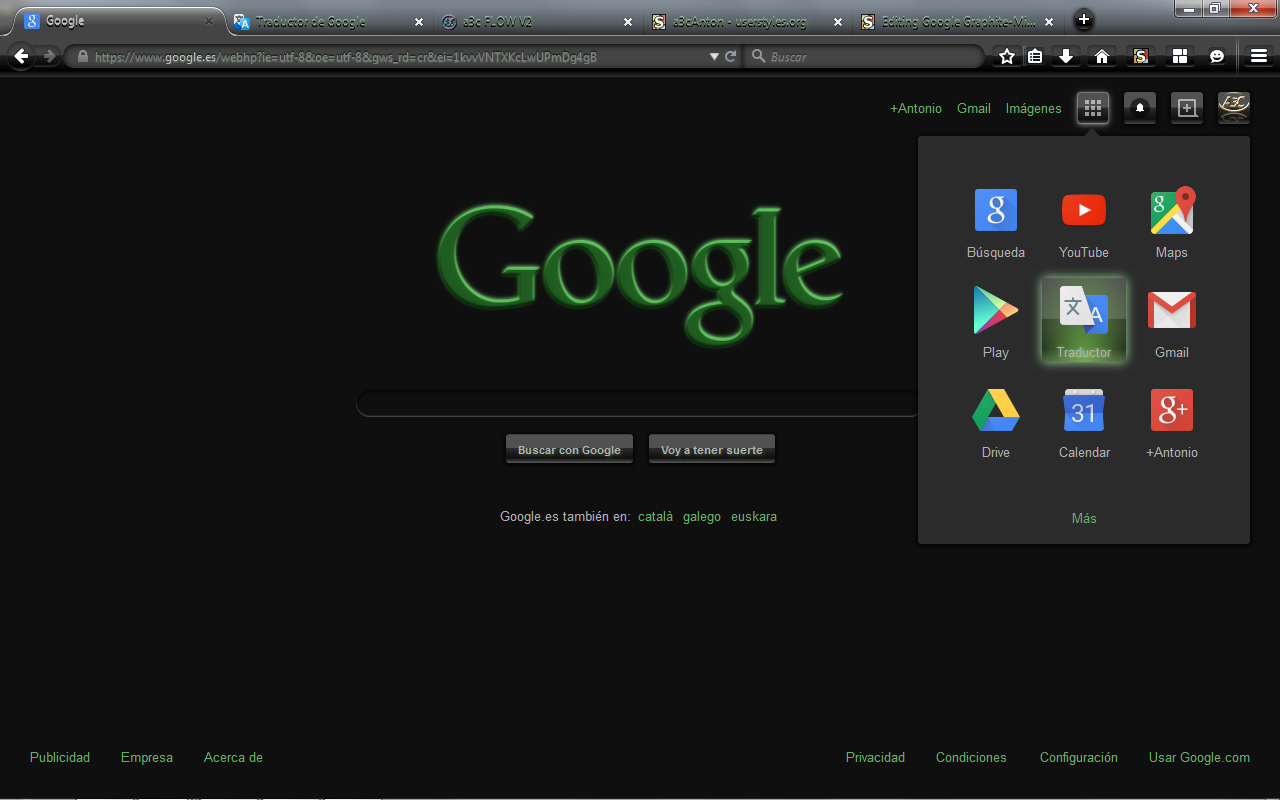The width and height of the screenshot is (1280, 800).
Task: Open the tiles grid toolbar icon
Action: (1180, 57)
